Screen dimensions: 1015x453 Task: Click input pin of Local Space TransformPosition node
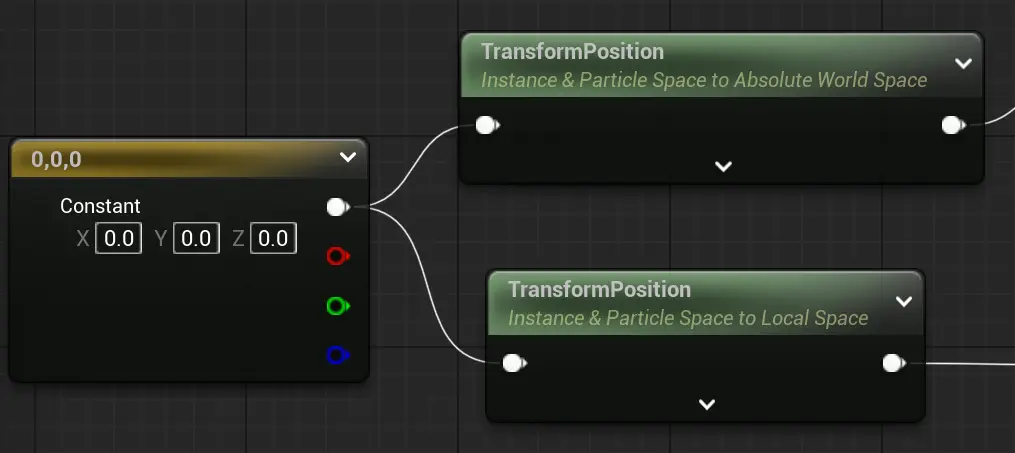513,363
